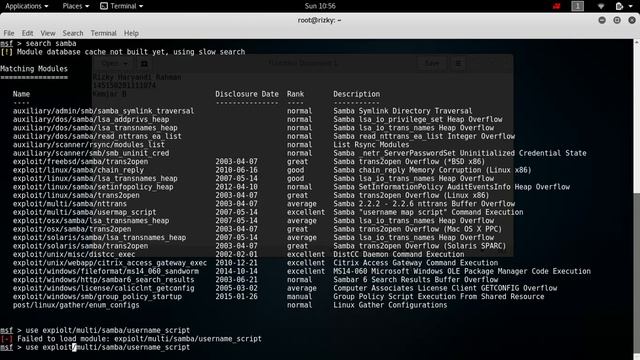Click 'auxiliary/dos/samba/lsa_addprivs_heap' row

tap(258, 119)
